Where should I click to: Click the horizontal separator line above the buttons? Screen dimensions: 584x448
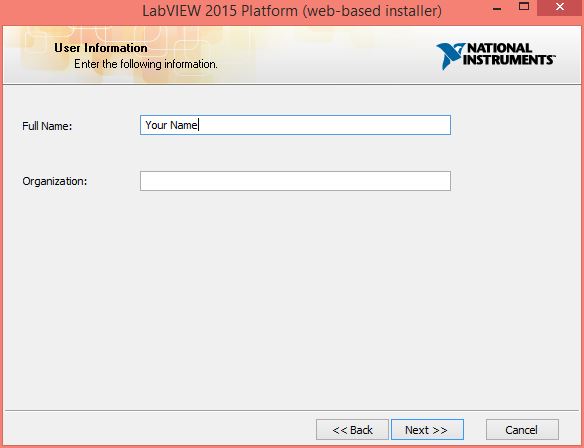(x=292, y=411)
